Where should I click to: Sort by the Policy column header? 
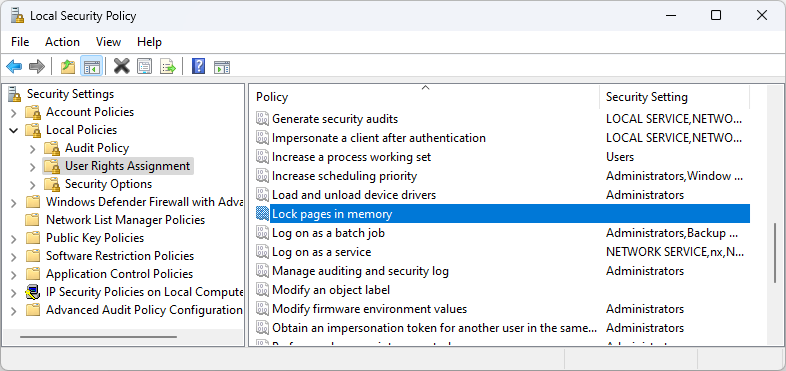(x=425, y=97)
